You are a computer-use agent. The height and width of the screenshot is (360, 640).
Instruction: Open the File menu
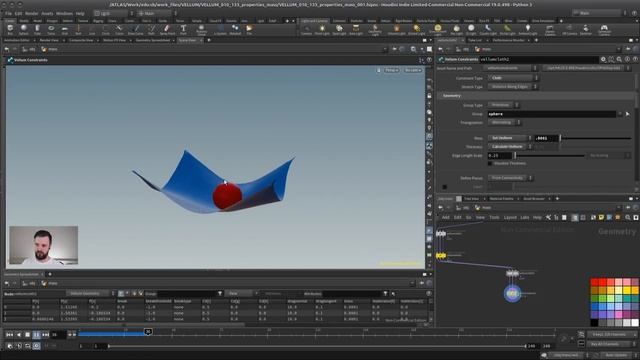pos(8,13)
